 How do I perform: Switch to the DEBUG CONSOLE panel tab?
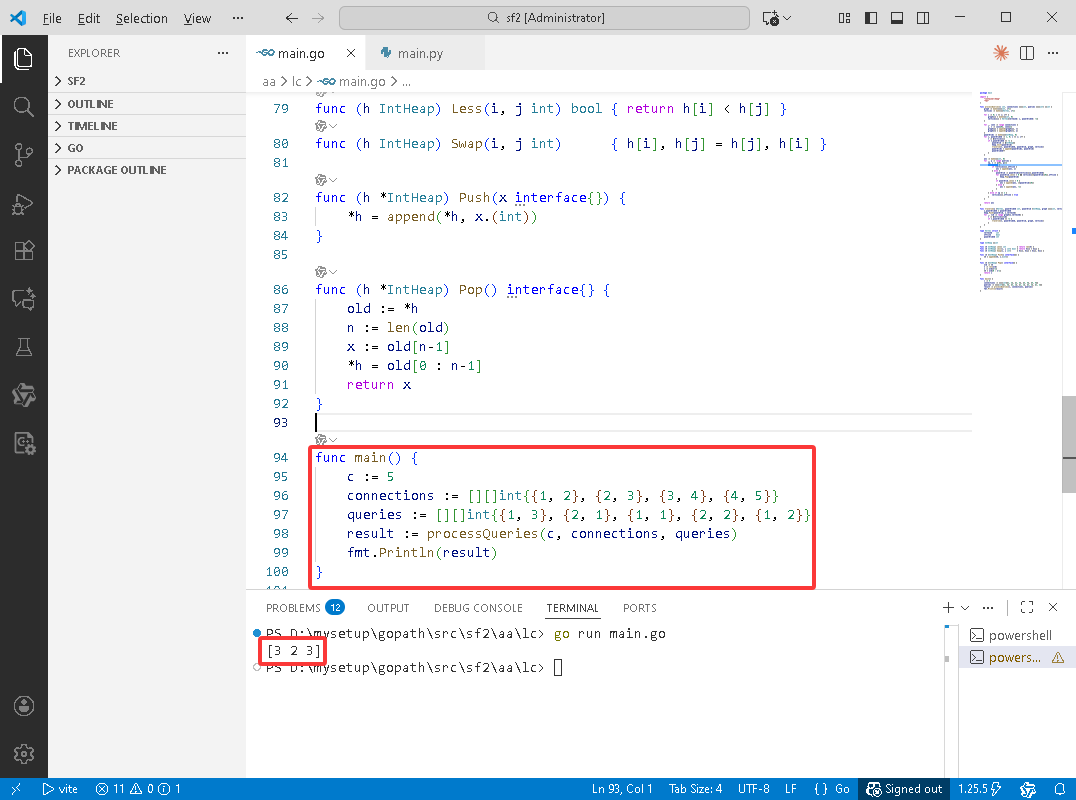[478, 608]
